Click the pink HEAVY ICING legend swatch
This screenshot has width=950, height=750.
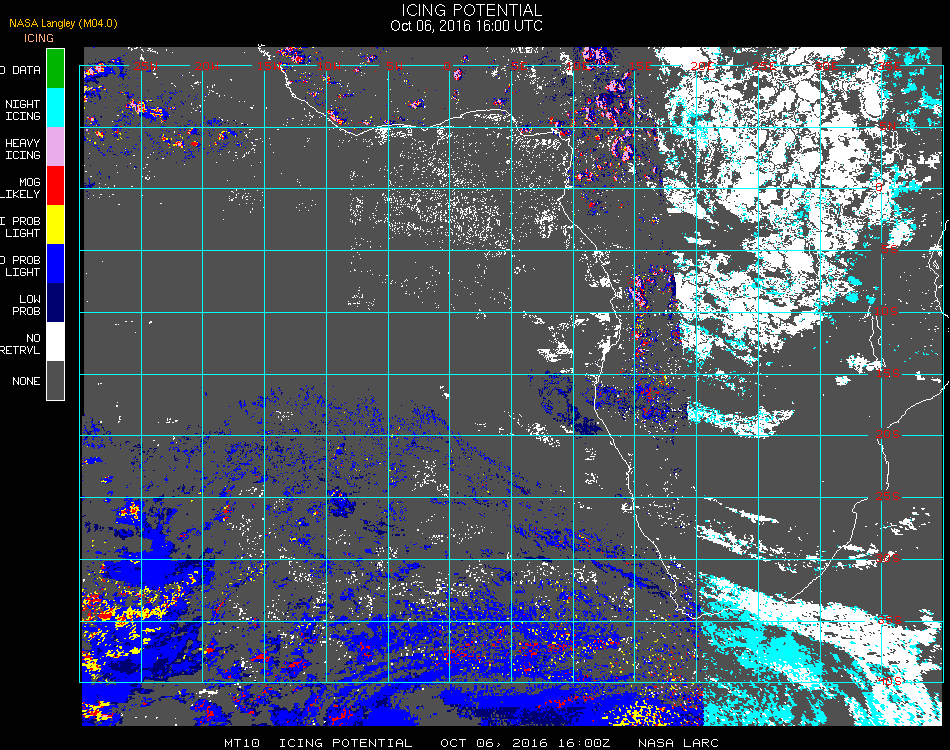pos(55,147)
